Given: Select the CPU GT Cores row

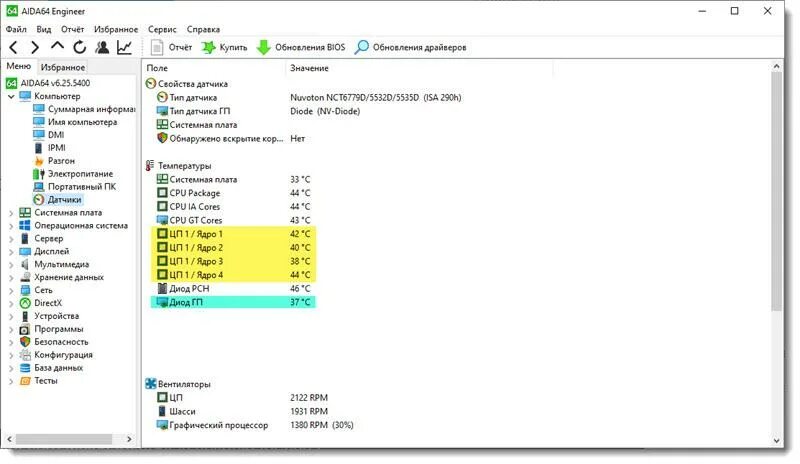Looking at the screenshot, I should [233, 221].
